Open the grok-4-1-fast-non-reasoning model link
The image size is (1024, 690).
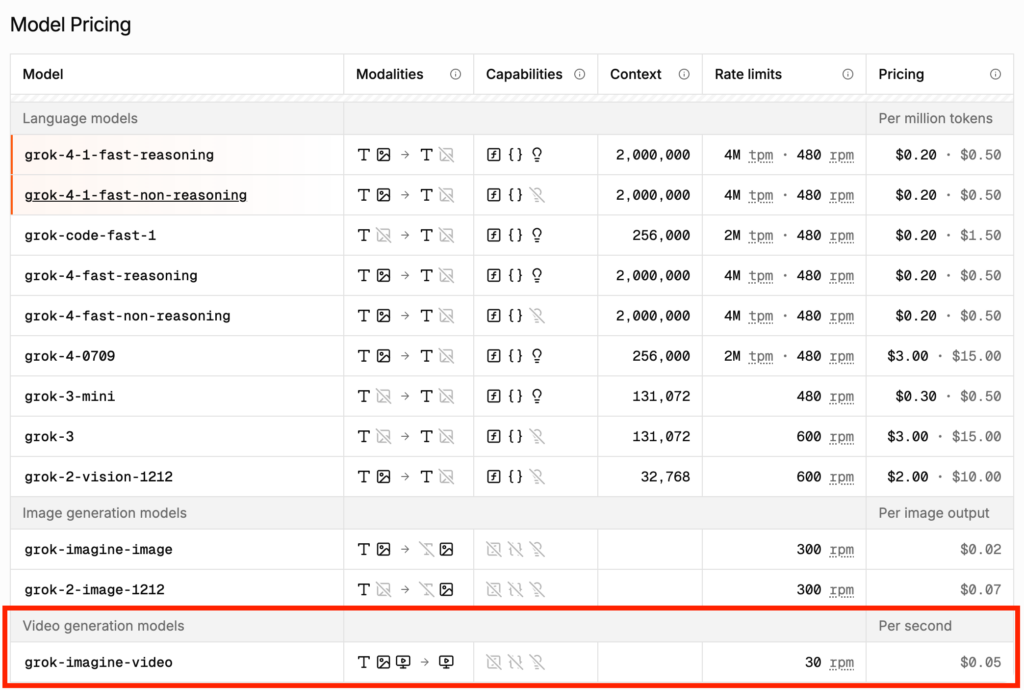[135, 195]
